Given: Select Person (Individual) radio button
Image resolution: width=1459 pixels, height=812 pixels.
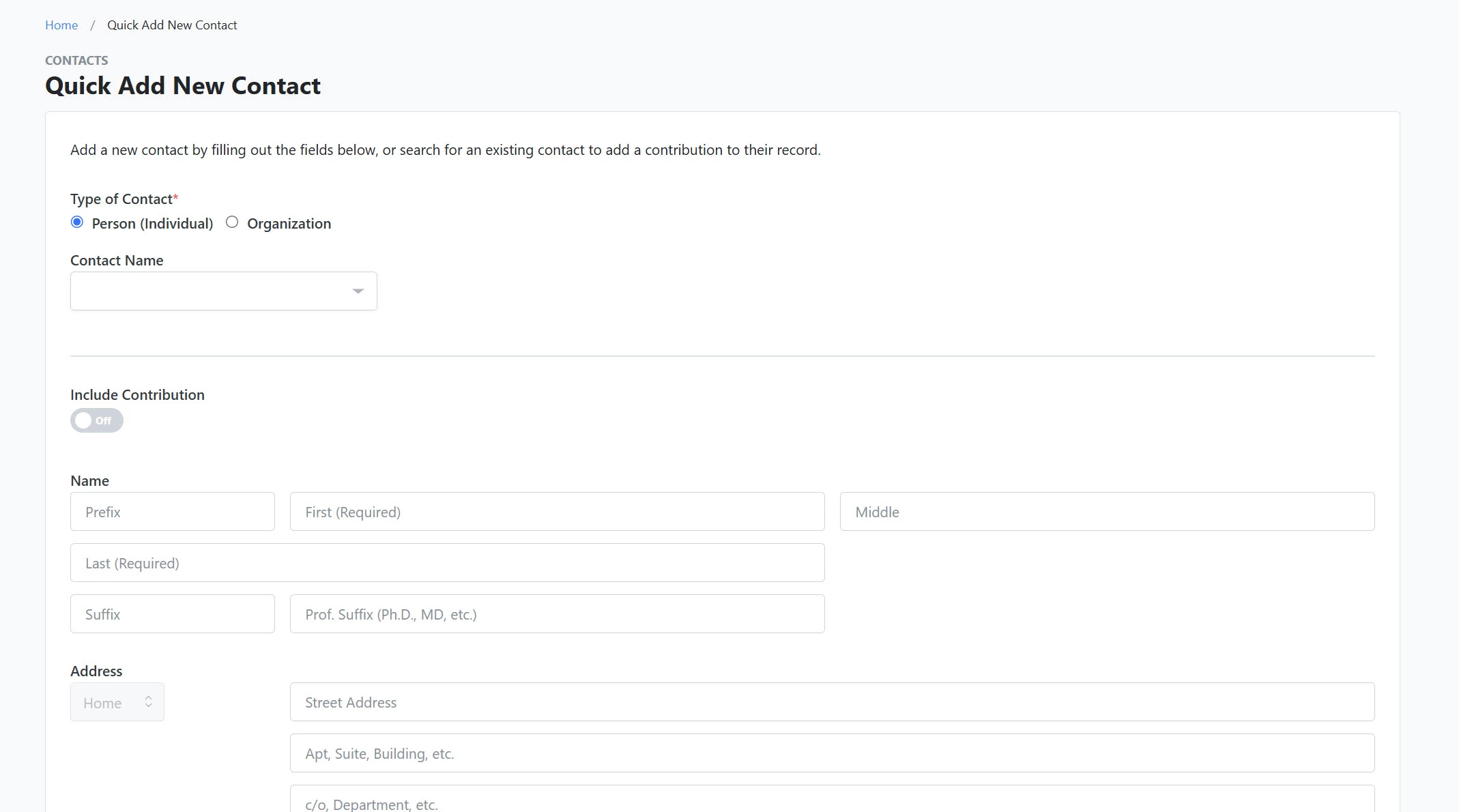Looking at the screenshot, I should (77, 222).
